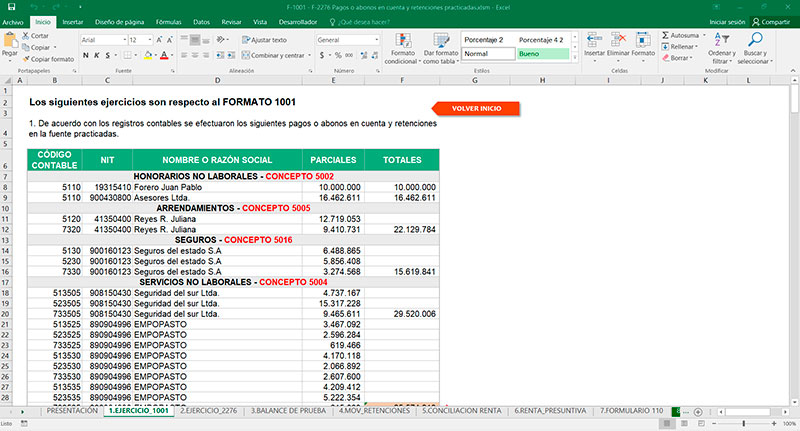Decrease indent in cell

(x=220, y=55)
